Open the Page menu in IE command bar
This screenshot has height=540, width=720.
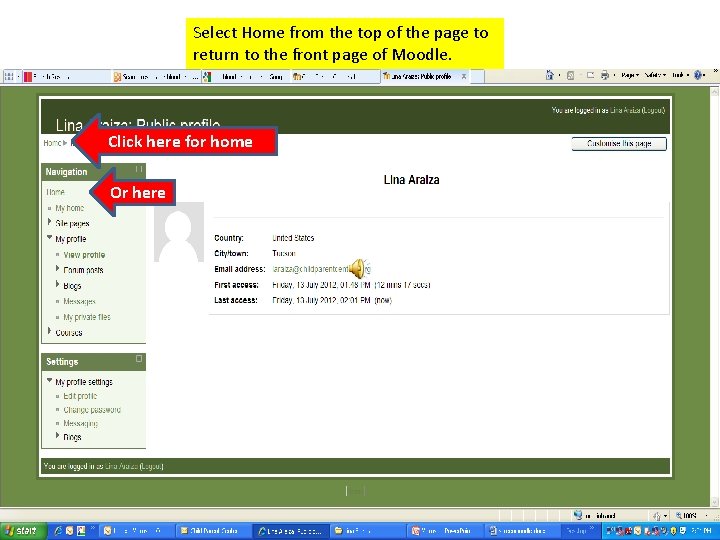(630, 75)
